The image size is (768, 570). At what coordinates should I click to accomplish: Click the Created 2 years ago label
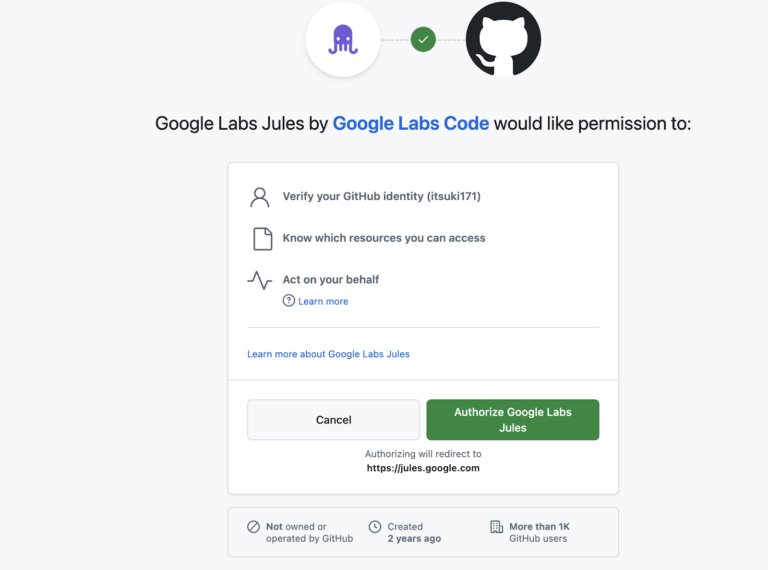coord(414,532)
